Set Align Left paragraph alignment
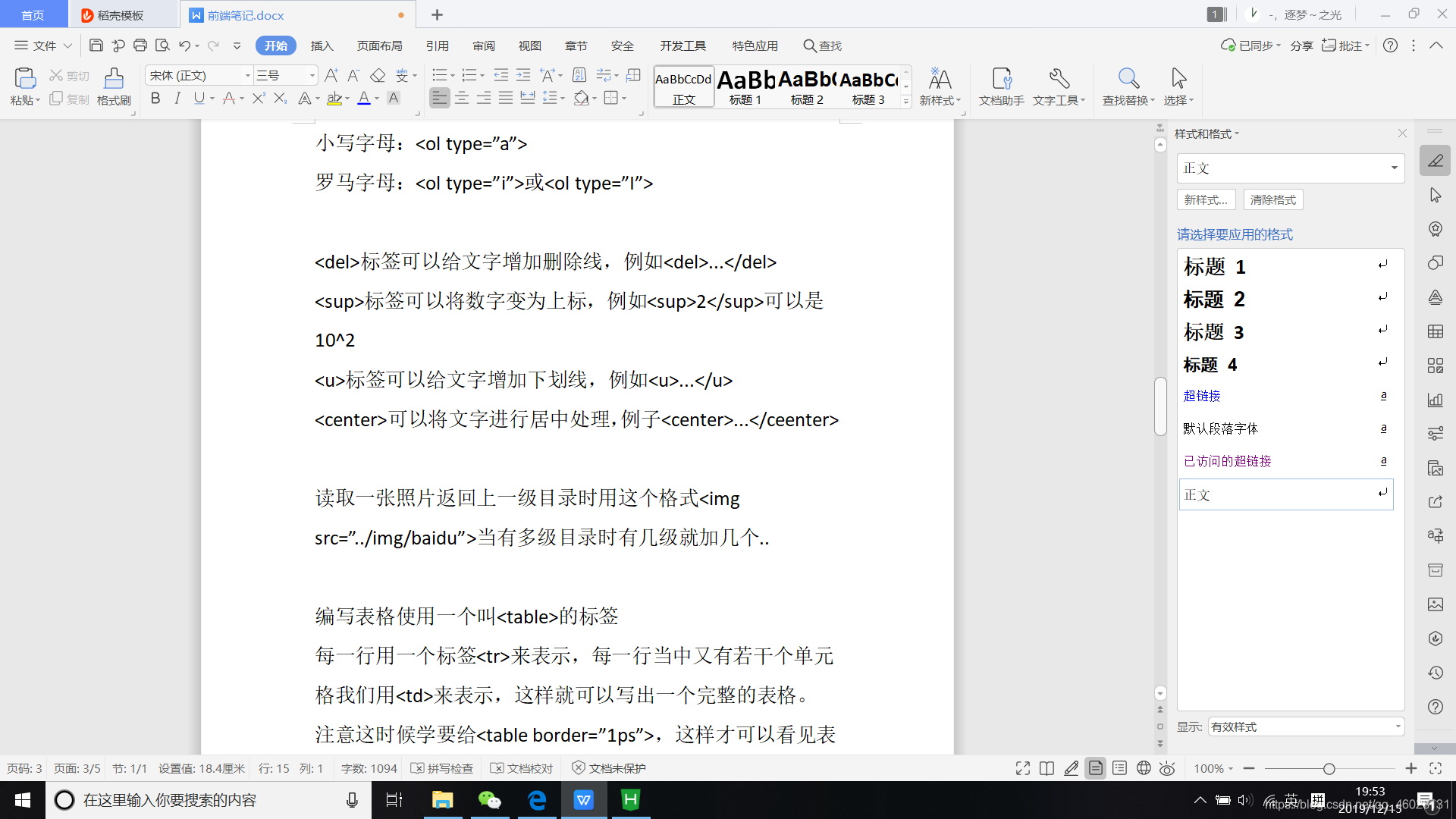1456x819 pixels. click(x=440, y=98)
